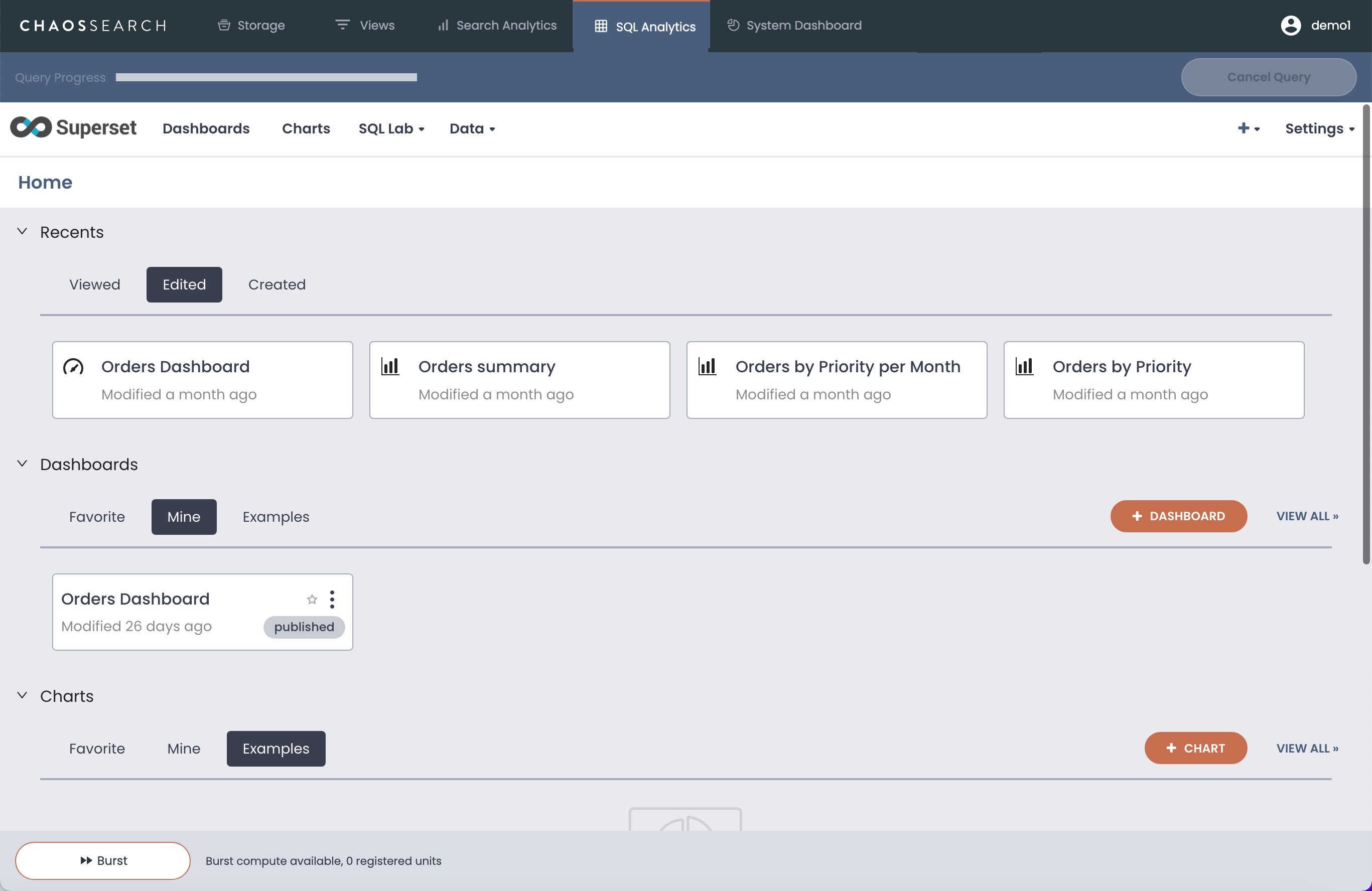
Task: Click the + DASHBOARD button
Action: point(1178,516)
